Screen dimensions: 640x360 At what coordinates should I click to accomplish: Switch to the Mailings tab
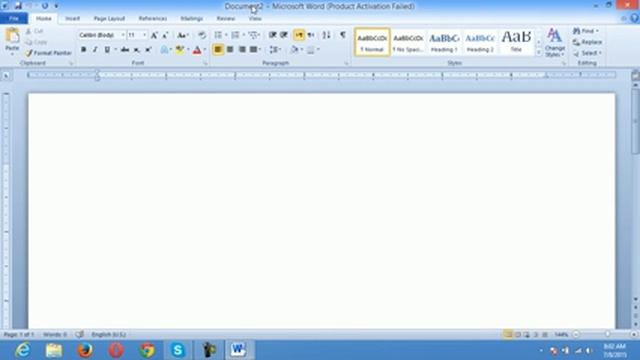pyautogui.click(x=191, y=18)
